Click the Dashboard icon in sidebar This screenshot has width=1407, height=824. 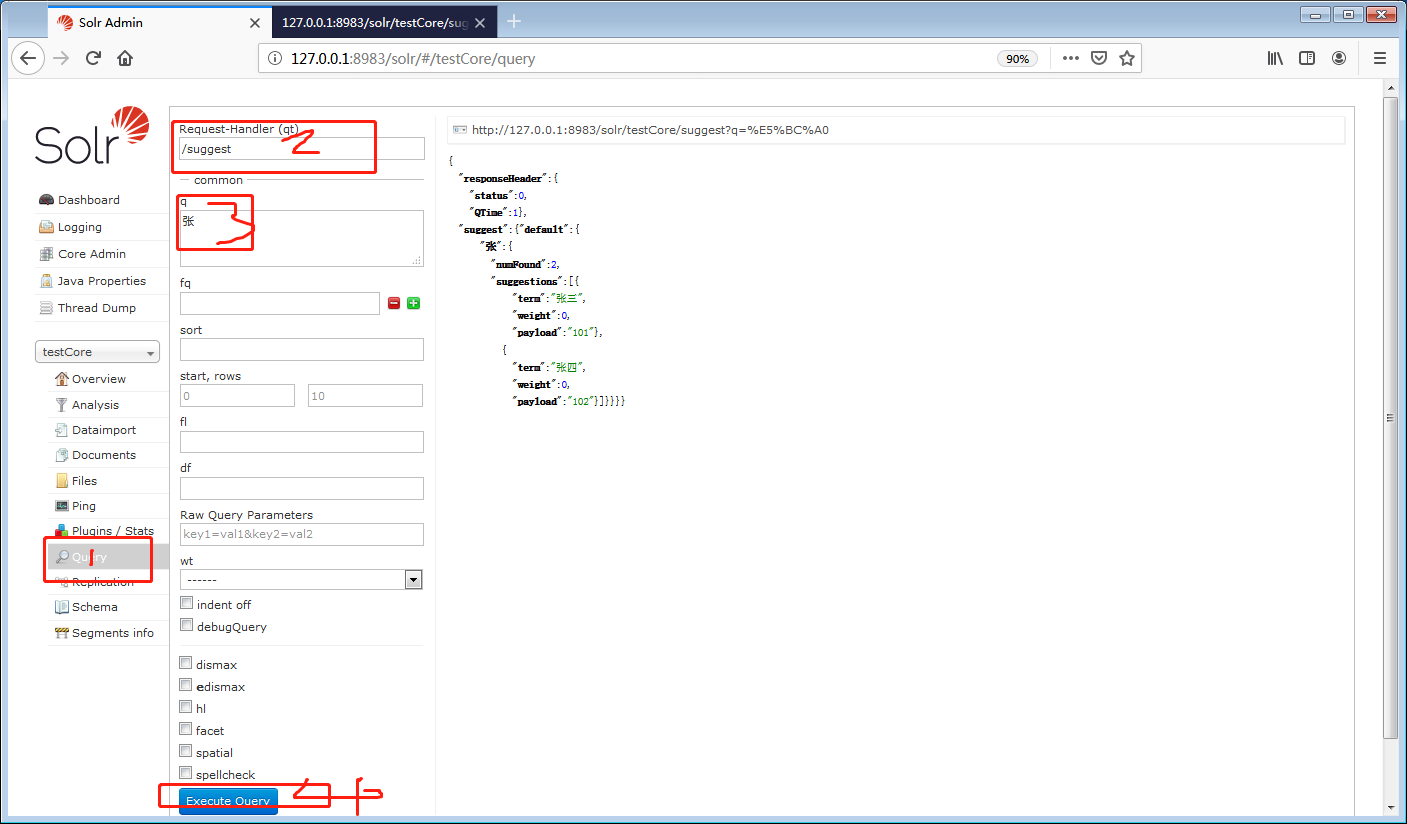click(46, 200)
